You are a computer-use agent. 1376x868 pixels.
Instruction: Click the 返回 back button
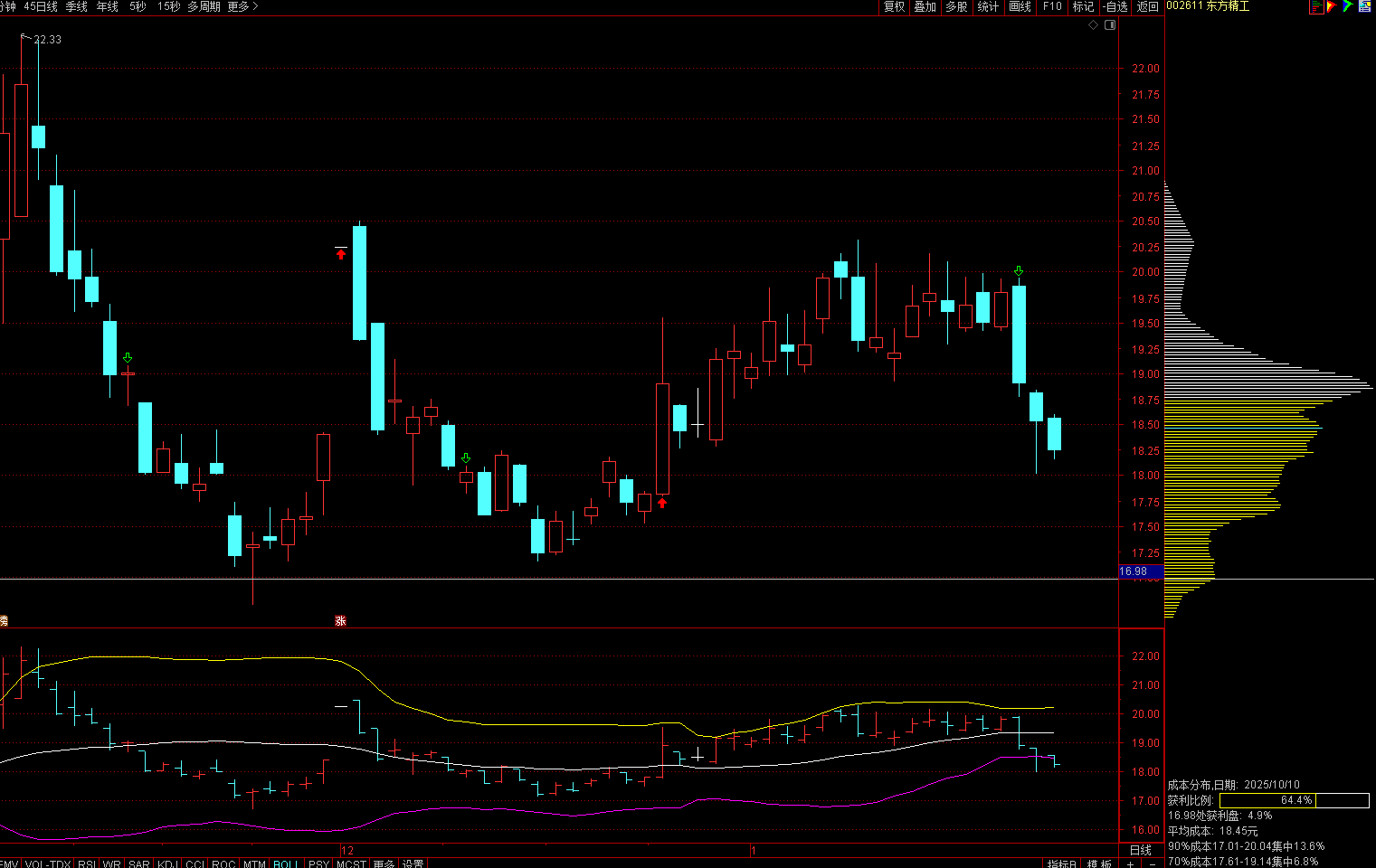pyautogui.click(x=1147, y=6)
